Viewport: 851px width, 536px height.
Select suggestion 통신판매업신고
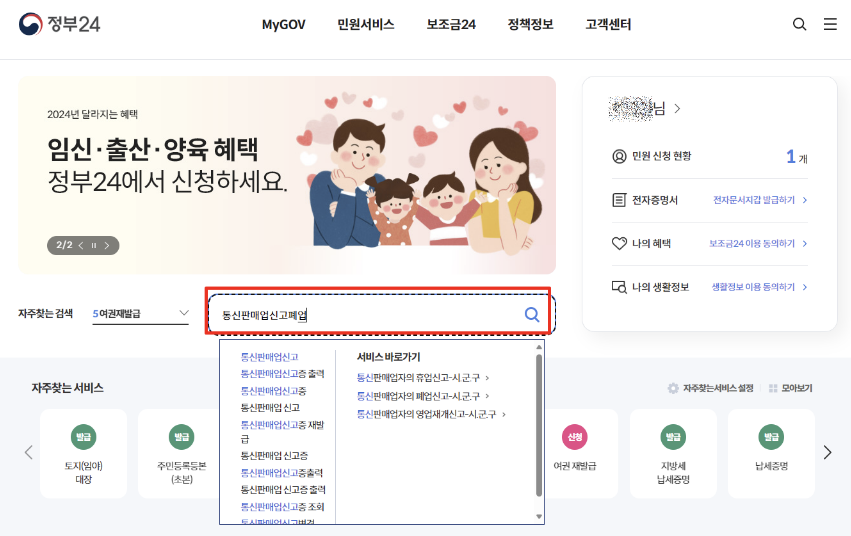pyautogui.click(x=269, y=357)
